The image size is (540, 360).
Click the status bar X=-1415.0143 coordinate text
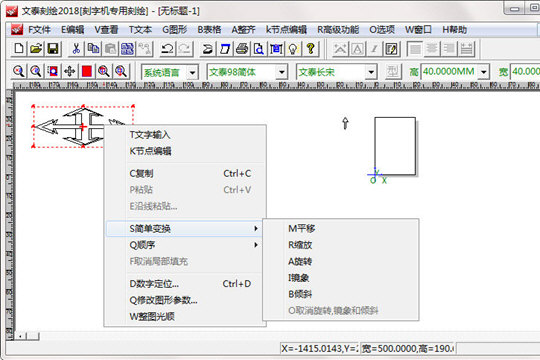point(319,349)
